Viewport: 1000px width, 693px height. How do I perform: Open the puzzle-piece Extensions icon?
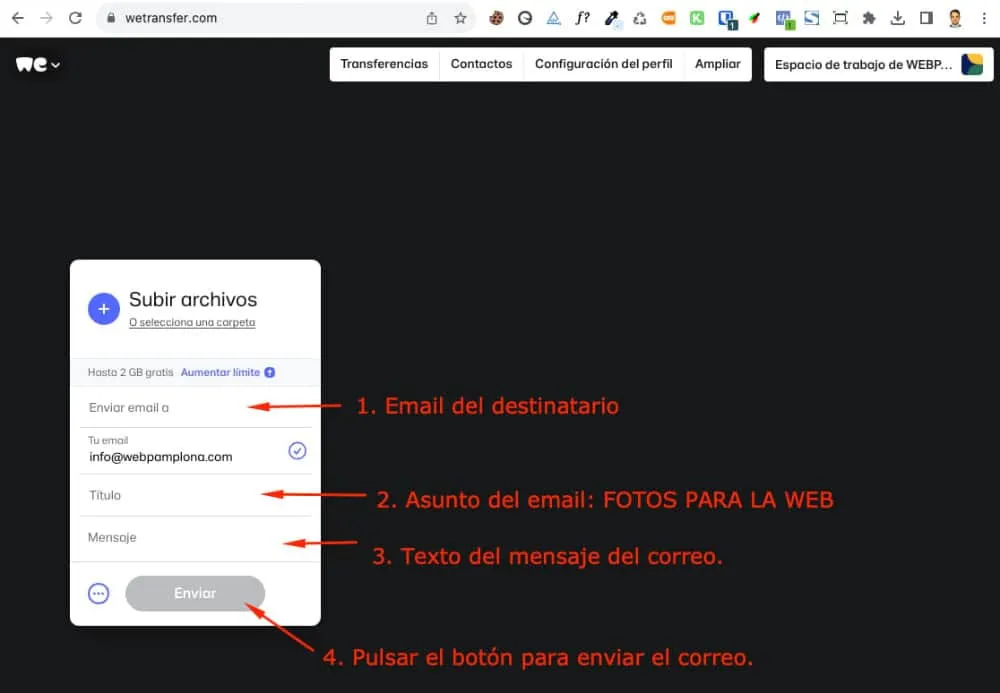(870, 17)
